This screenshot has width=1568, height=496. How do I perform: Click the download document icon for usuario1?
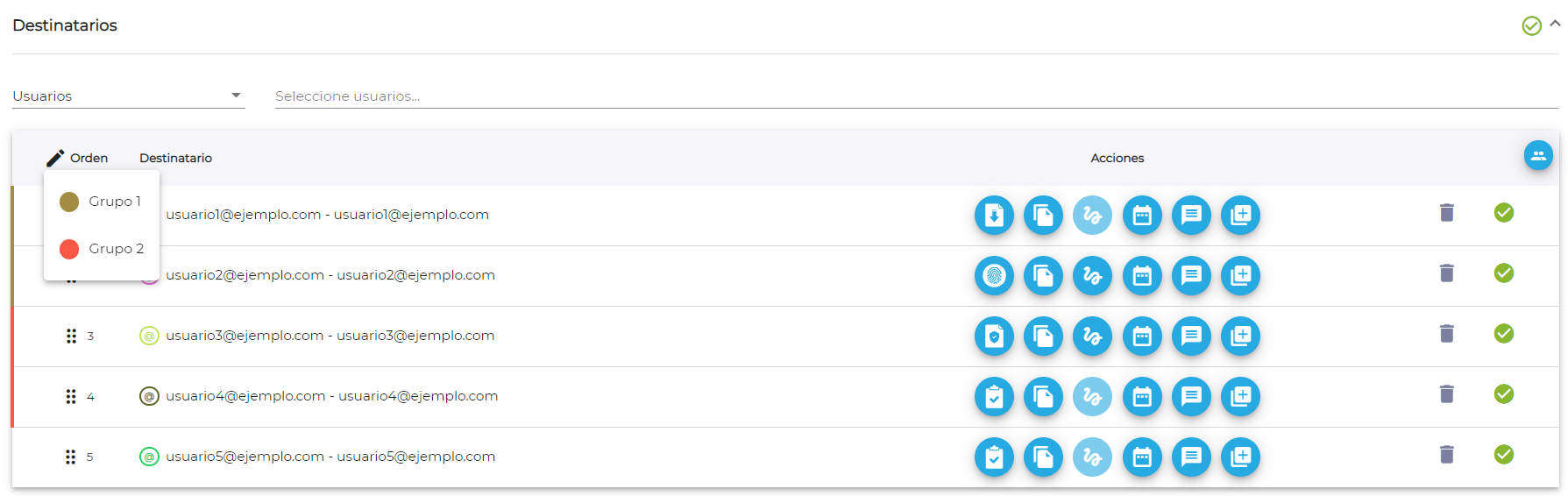(x=994, y=216)
